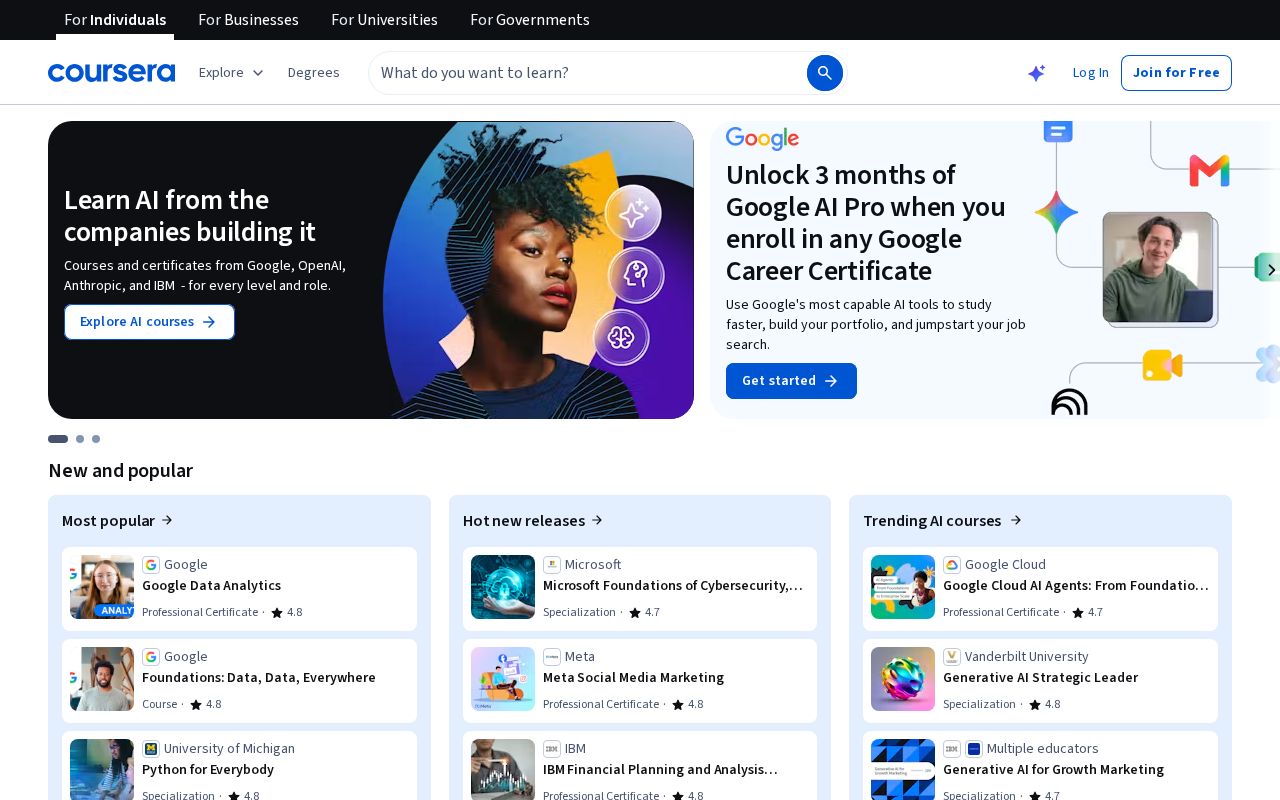Click the head-with-gears icon in AI banner
The height and width of the screenshot is (800, 1280).
(x=636, y=275)
